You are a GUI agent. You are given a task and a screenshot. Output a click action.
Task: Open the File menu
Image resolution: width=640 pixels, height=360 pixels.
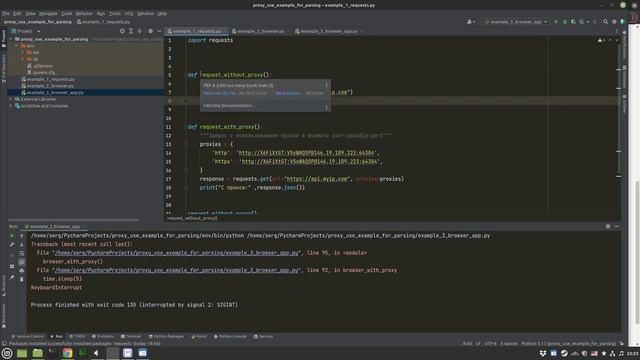(x=5, y=13)
